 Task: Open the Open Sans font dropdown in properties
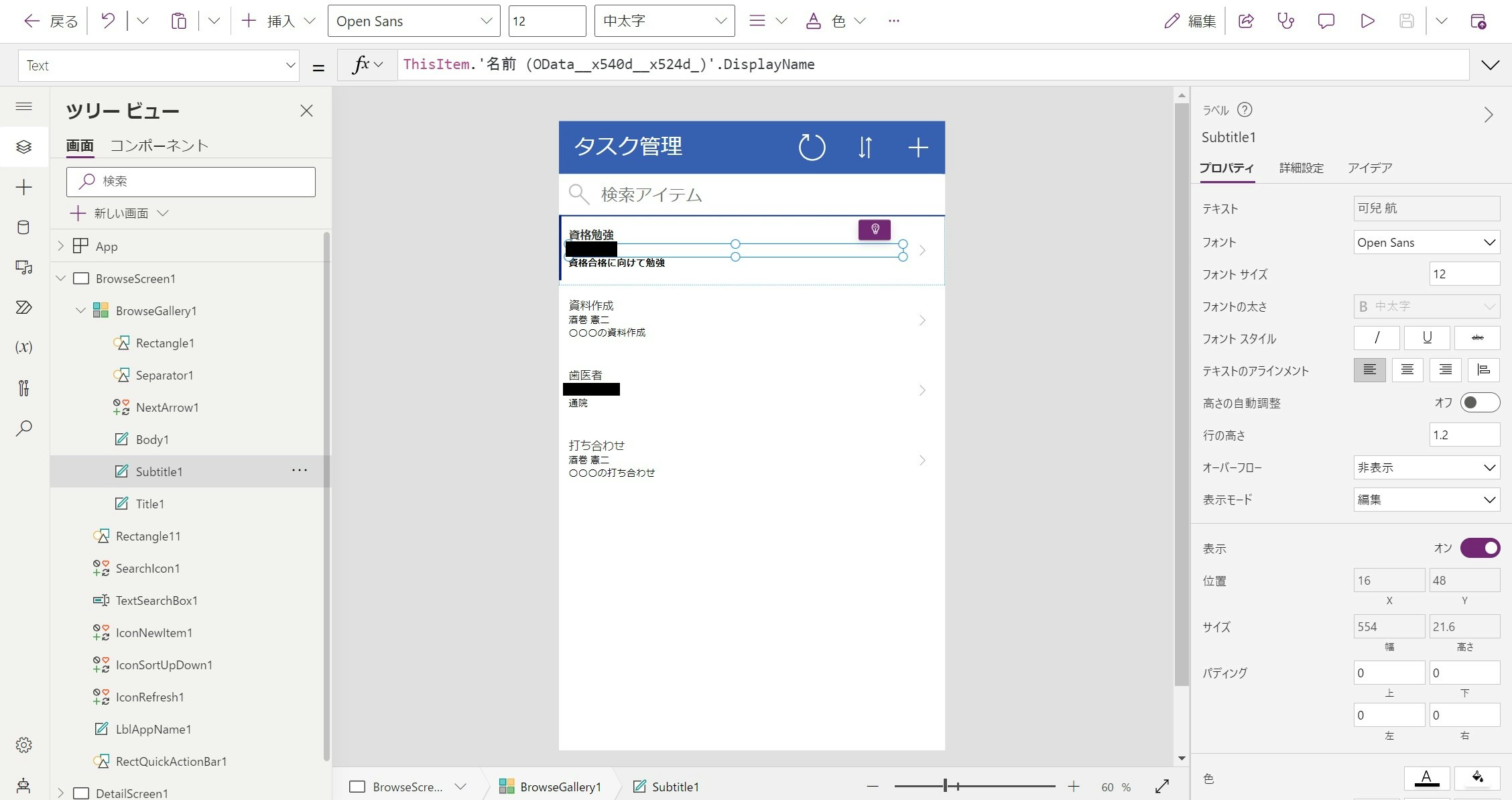click(1426, 243)
